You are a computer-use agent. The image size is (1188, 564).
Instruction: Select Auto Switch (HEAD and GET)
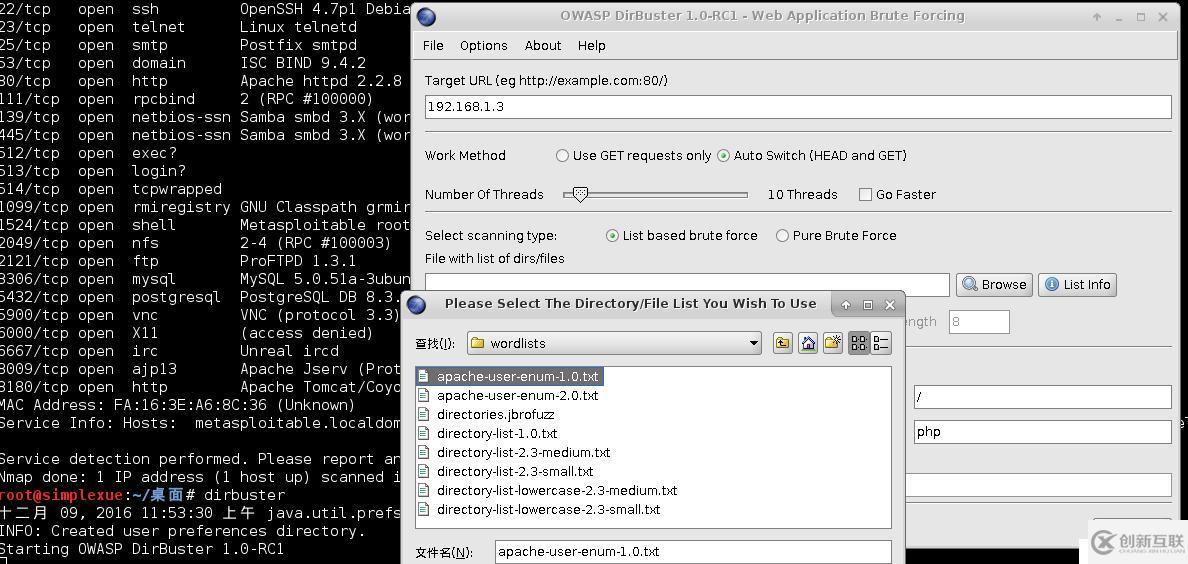811,155
